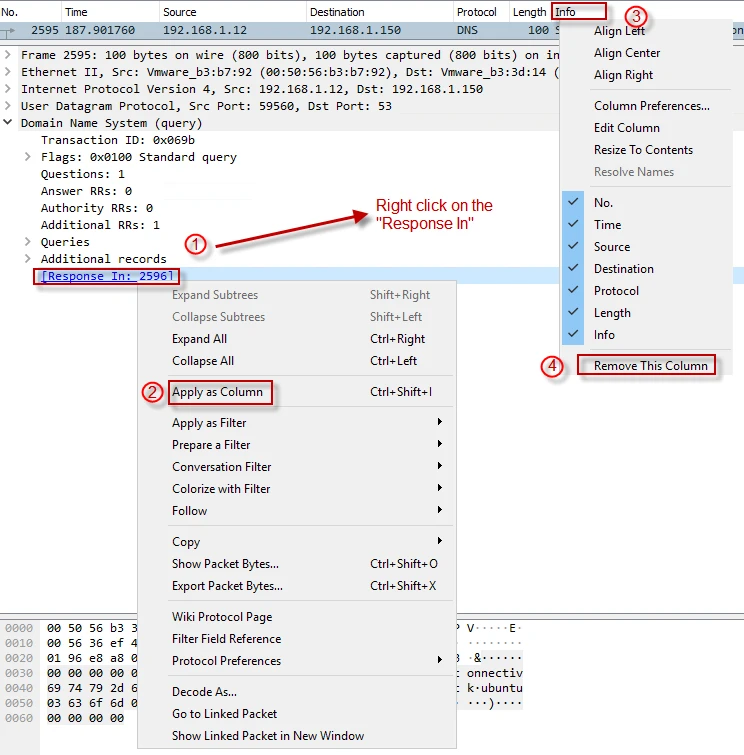The width and height of the screenshot is (744, 755).
Task: Open the Follow submenu arrow
Action: [440, 511]
